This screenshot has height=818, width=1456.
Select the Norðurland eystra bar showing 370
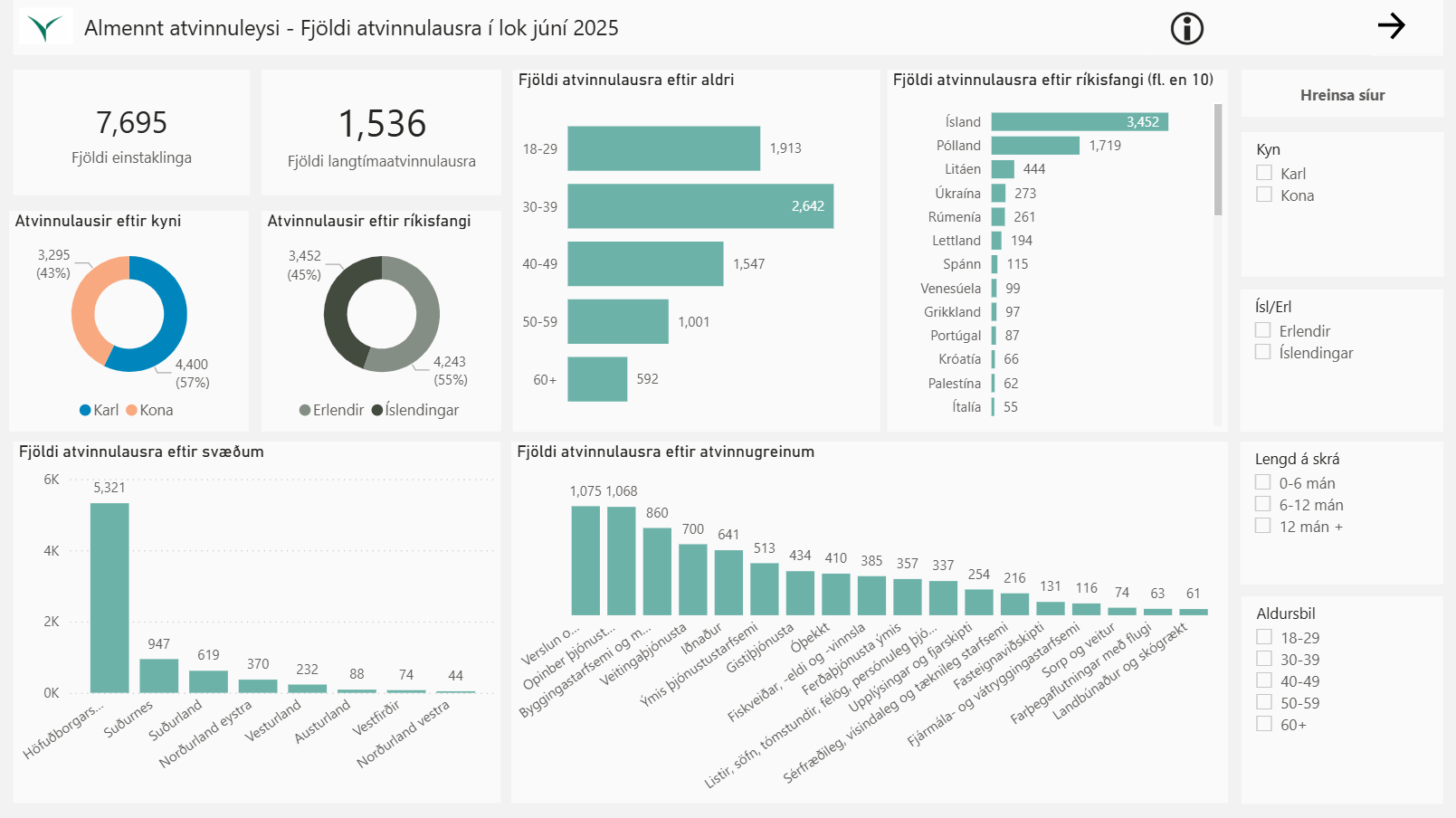click(258, 687)
